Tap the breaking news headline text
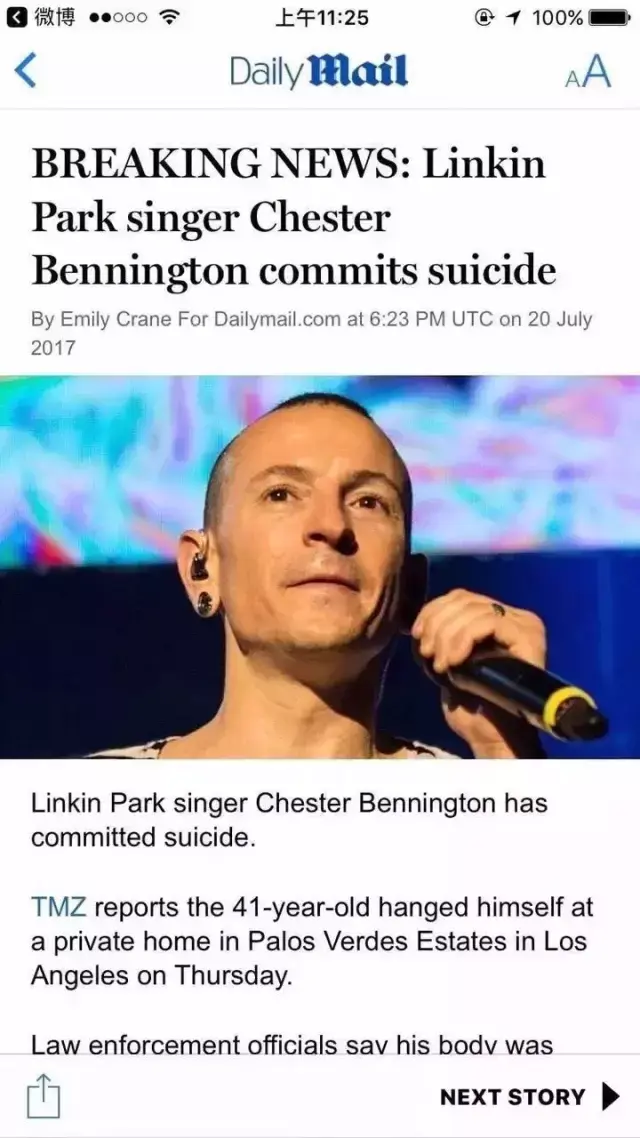Screen dimensions: 640x1138 pos(294,216)
